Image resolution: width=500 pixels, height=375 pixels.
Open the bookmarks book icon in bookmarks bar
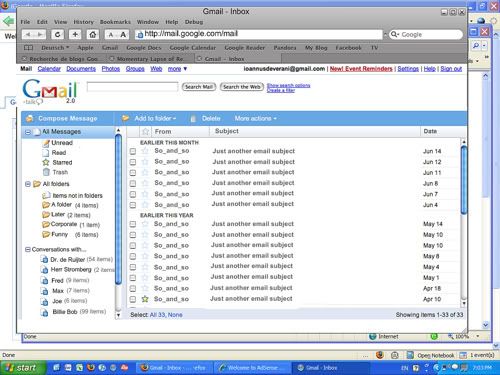28,48
